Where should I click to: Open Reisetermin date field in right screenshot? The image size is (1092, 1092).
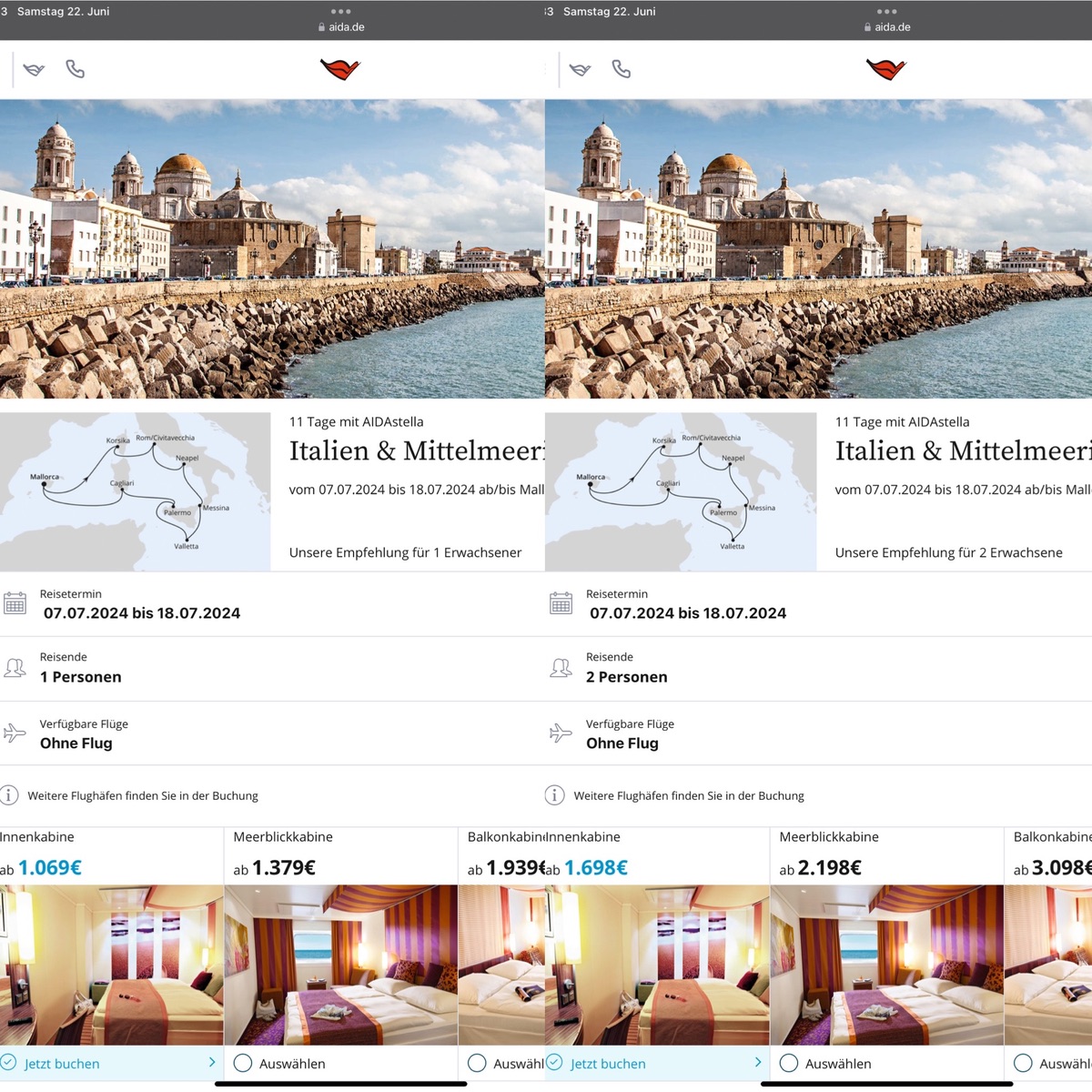(x=818, y=604)
